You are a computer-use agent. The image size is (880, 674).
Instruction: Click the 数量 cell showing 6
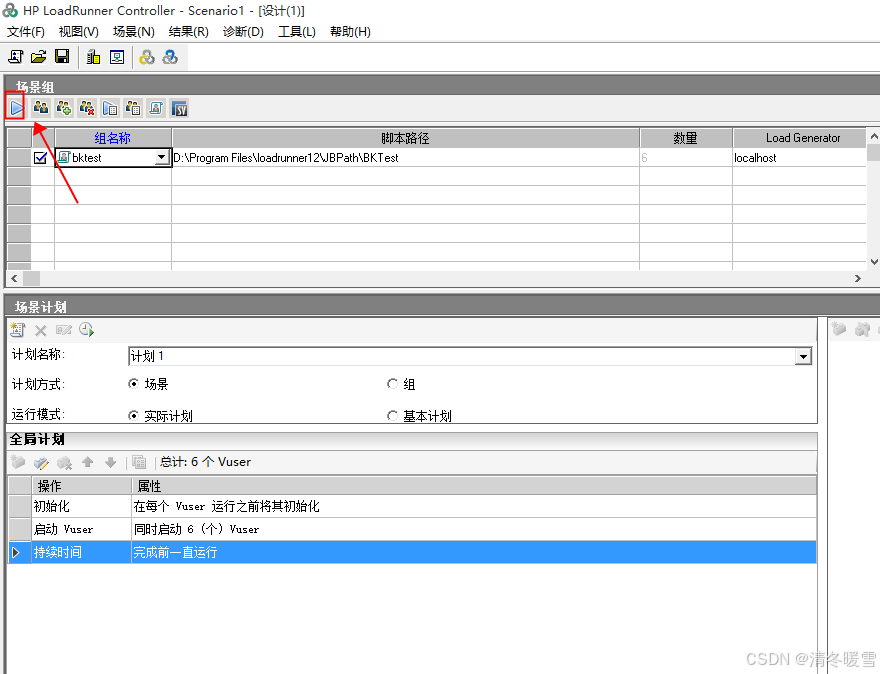[686, 158]
